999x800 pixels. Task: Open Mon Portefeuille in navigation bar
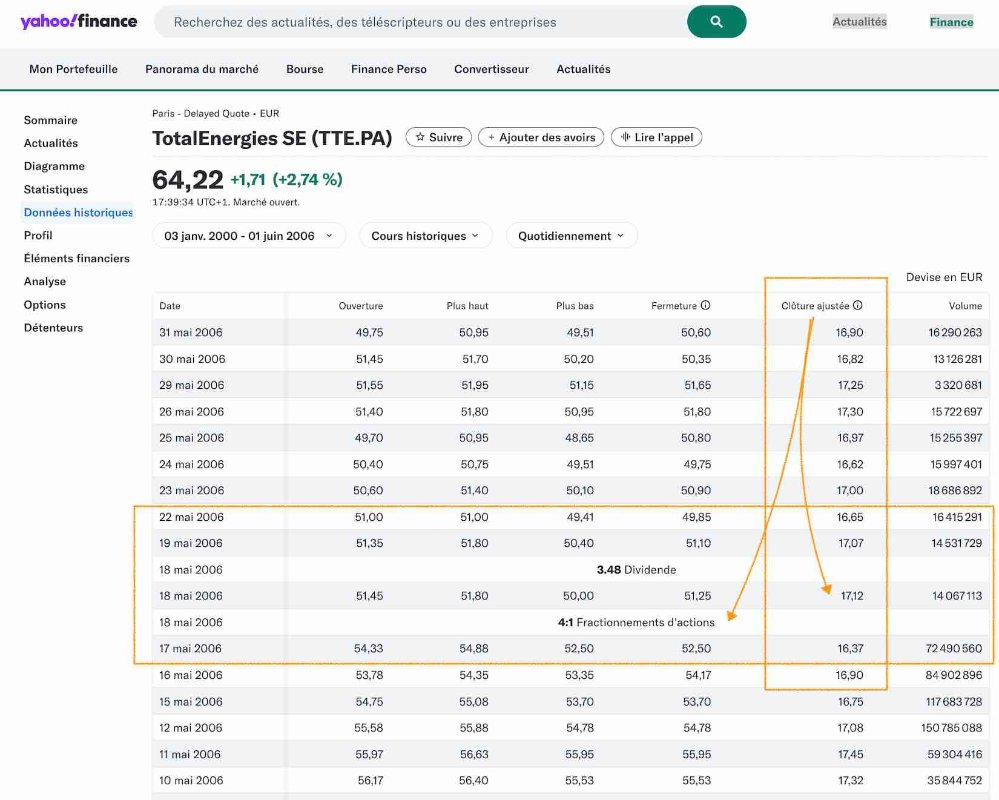pyautogui.click(x=73, y=69)
